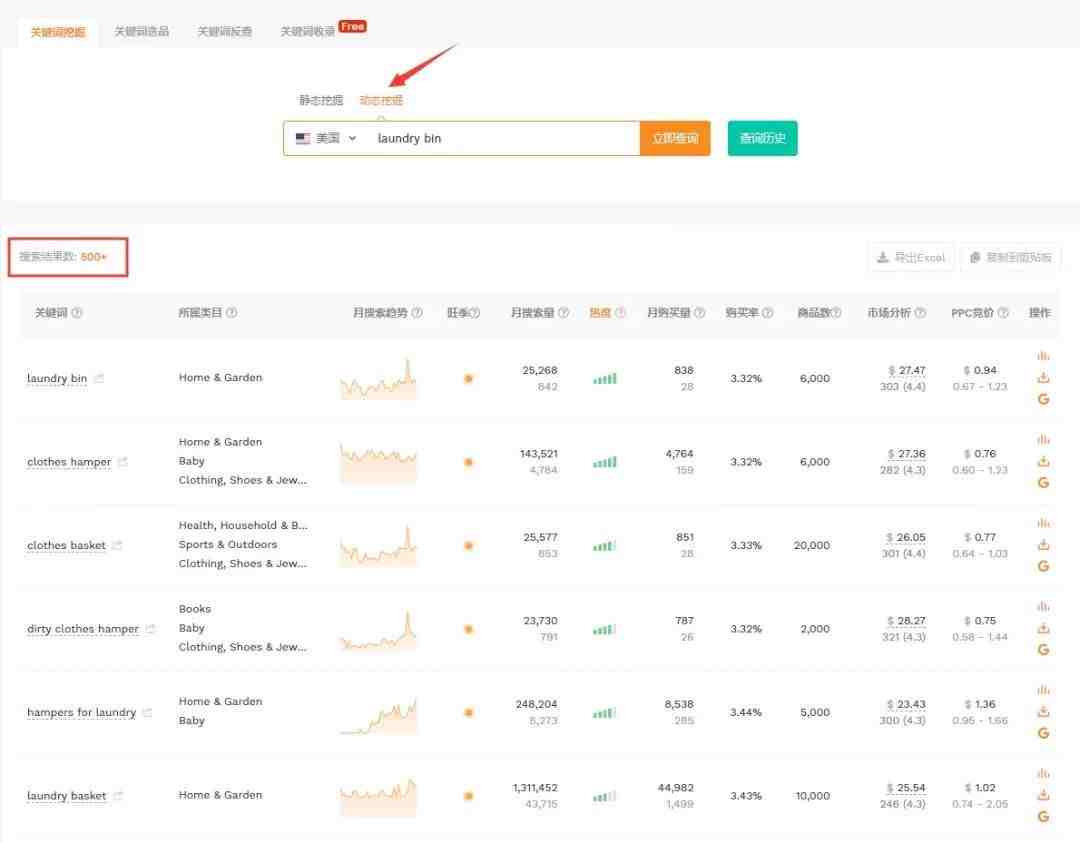Viewport: 1080px width, 843px height.
Task: Click help icon beside 月搜索趋势 column header
Action: click(417, 313)
